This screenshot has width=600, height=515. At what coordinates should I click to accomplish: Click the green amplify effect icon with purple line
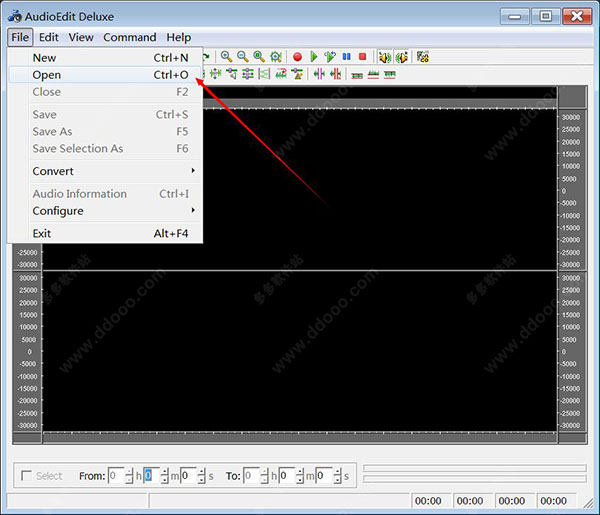tap(215, 73)
